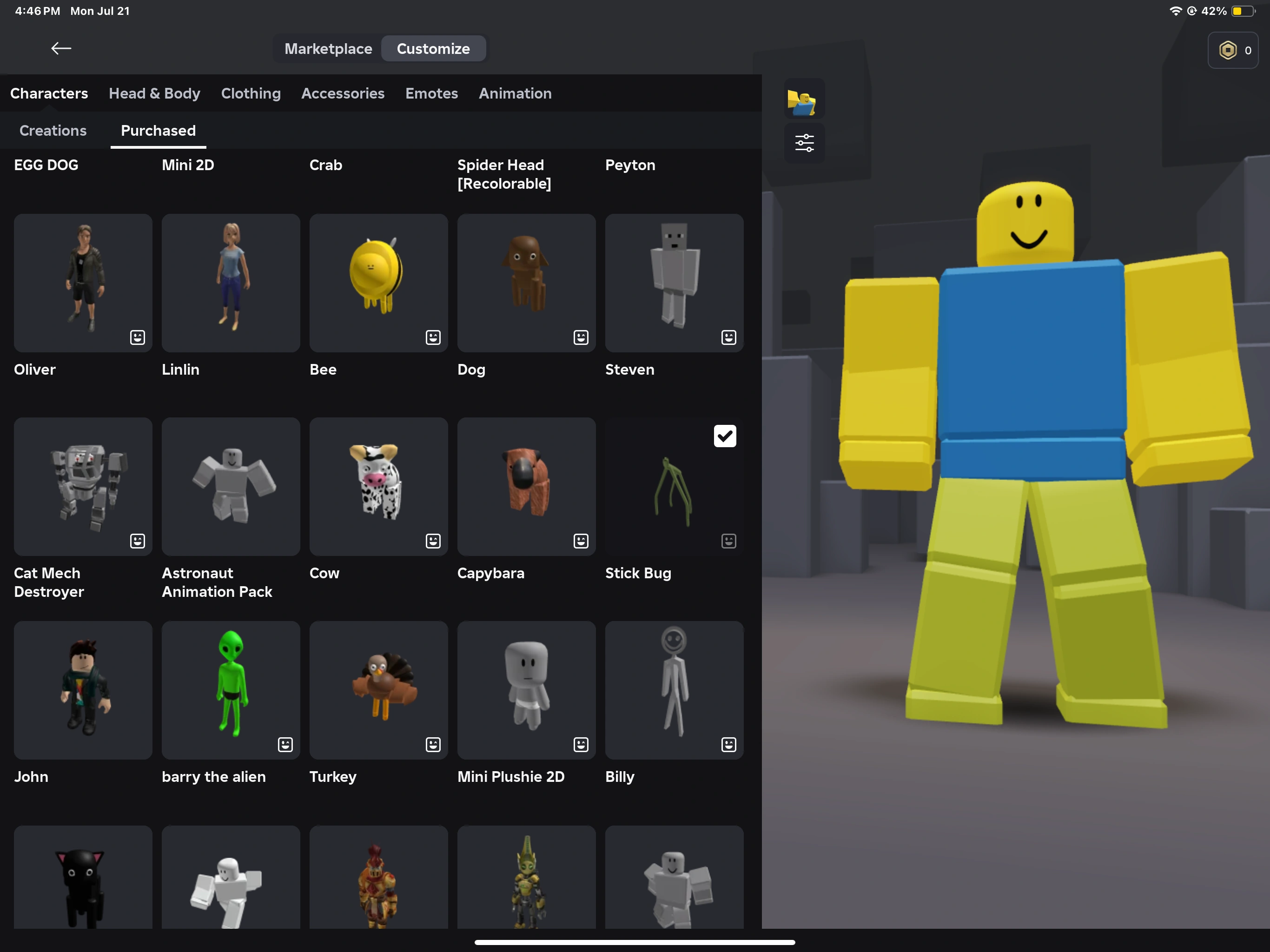Open the Creations tab
Screen dimensions: 1270x952
[53, 130]
